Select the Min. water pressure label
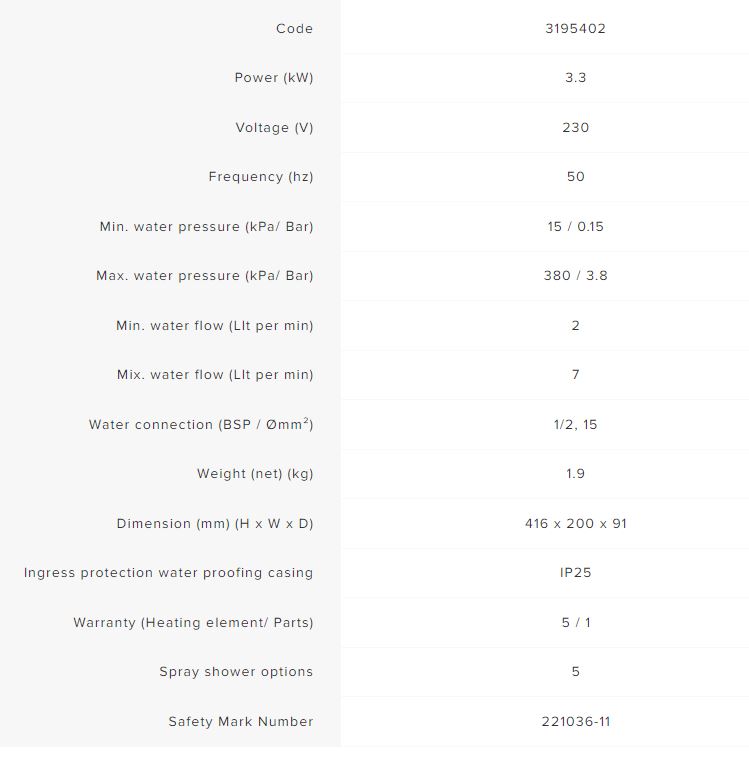749x763 pixels. [x=206, y=227]
